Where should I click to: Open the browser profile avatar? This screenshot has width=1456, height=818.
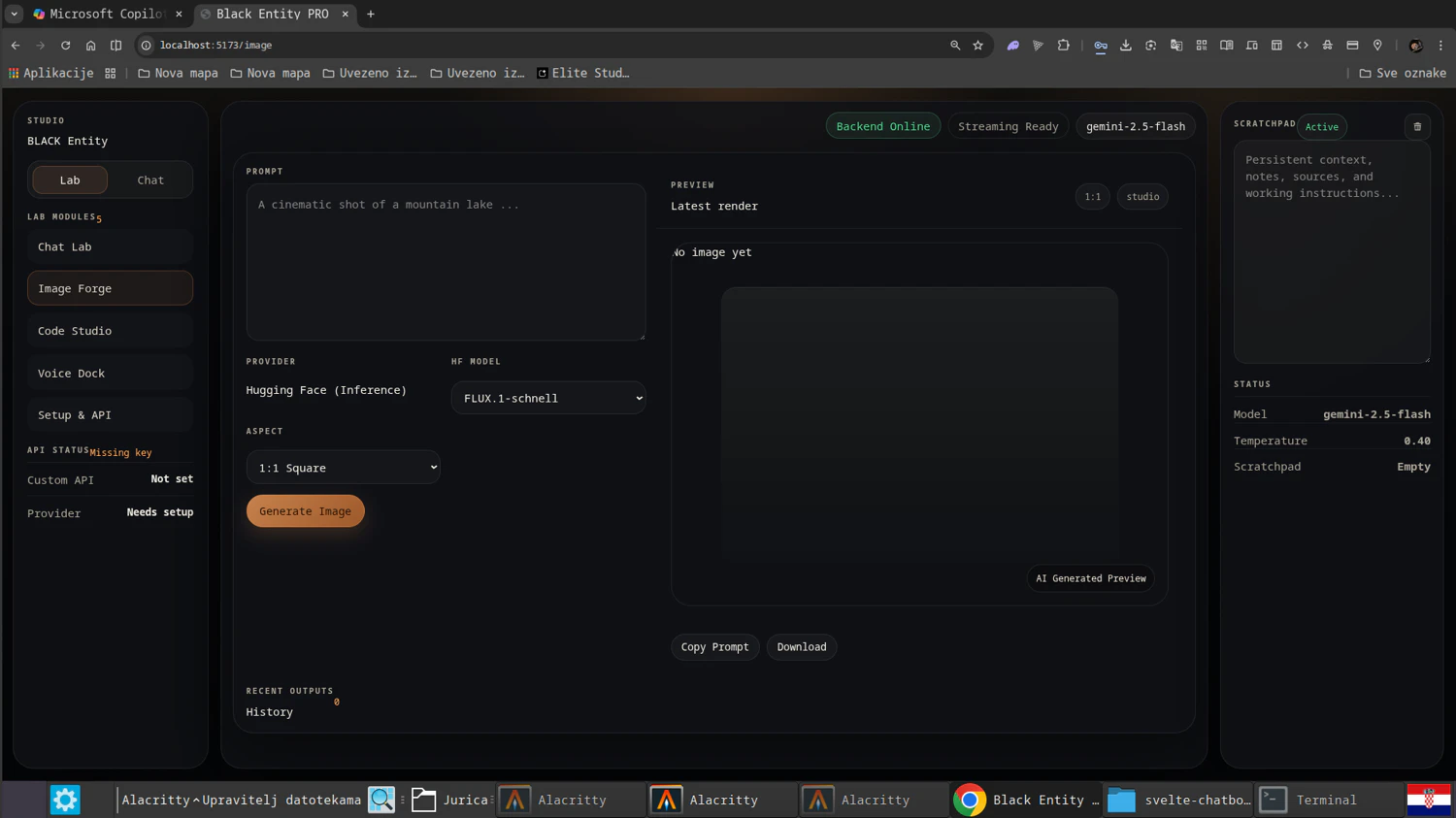pos(1416,46)
